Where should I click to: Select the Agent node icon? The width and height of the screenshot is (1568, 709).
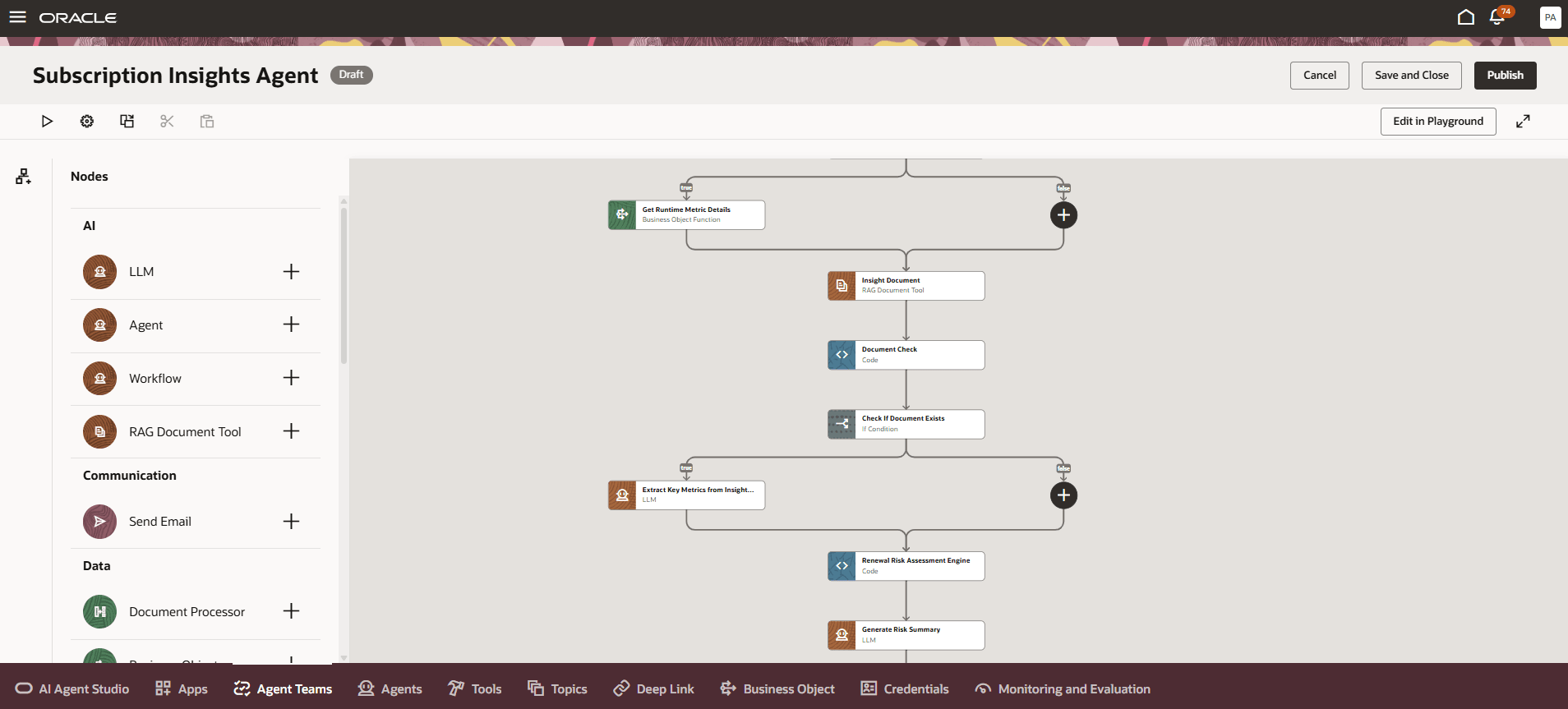click(99, 325)
